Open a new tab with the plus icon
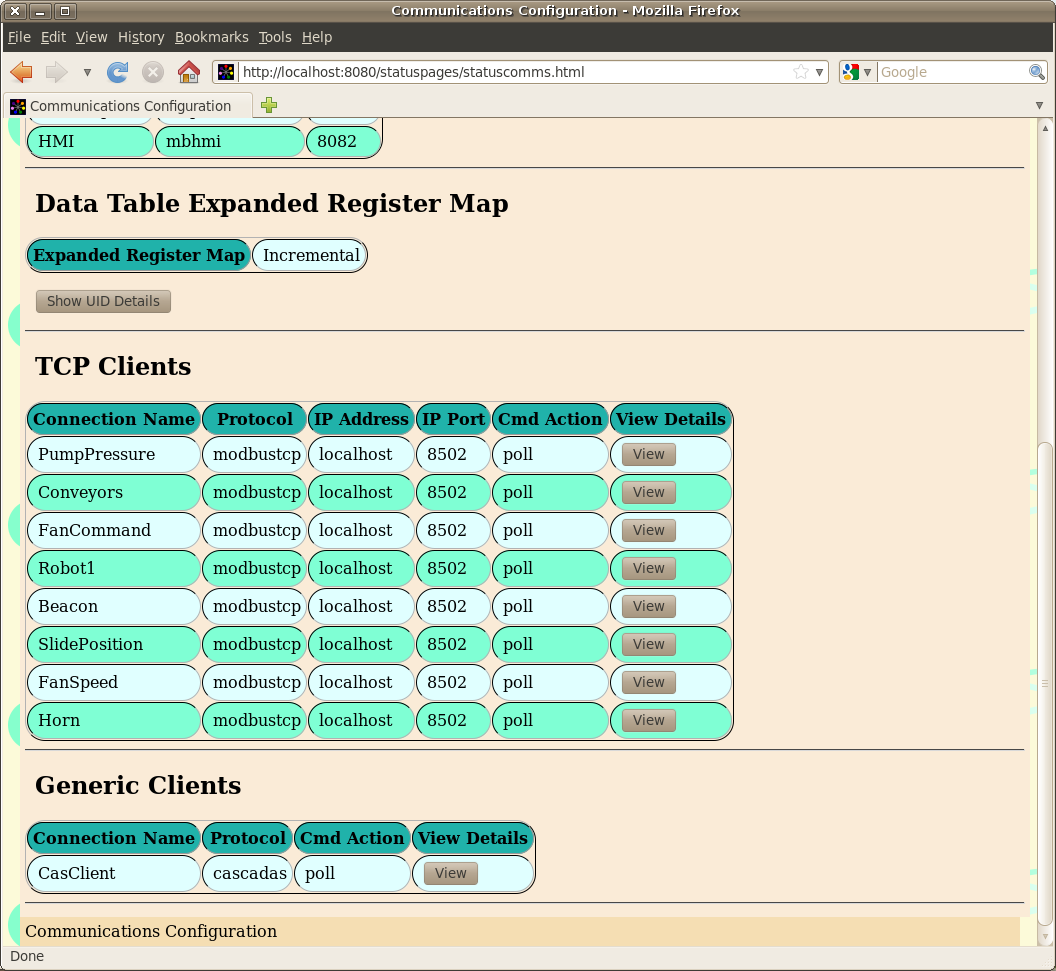Viewport: 1056px width, 971px height. 268,104
